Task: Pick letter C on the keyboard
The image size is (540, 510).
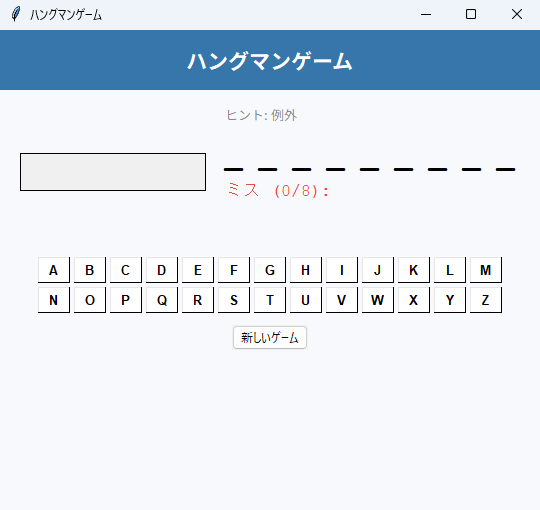Action: 126,270
